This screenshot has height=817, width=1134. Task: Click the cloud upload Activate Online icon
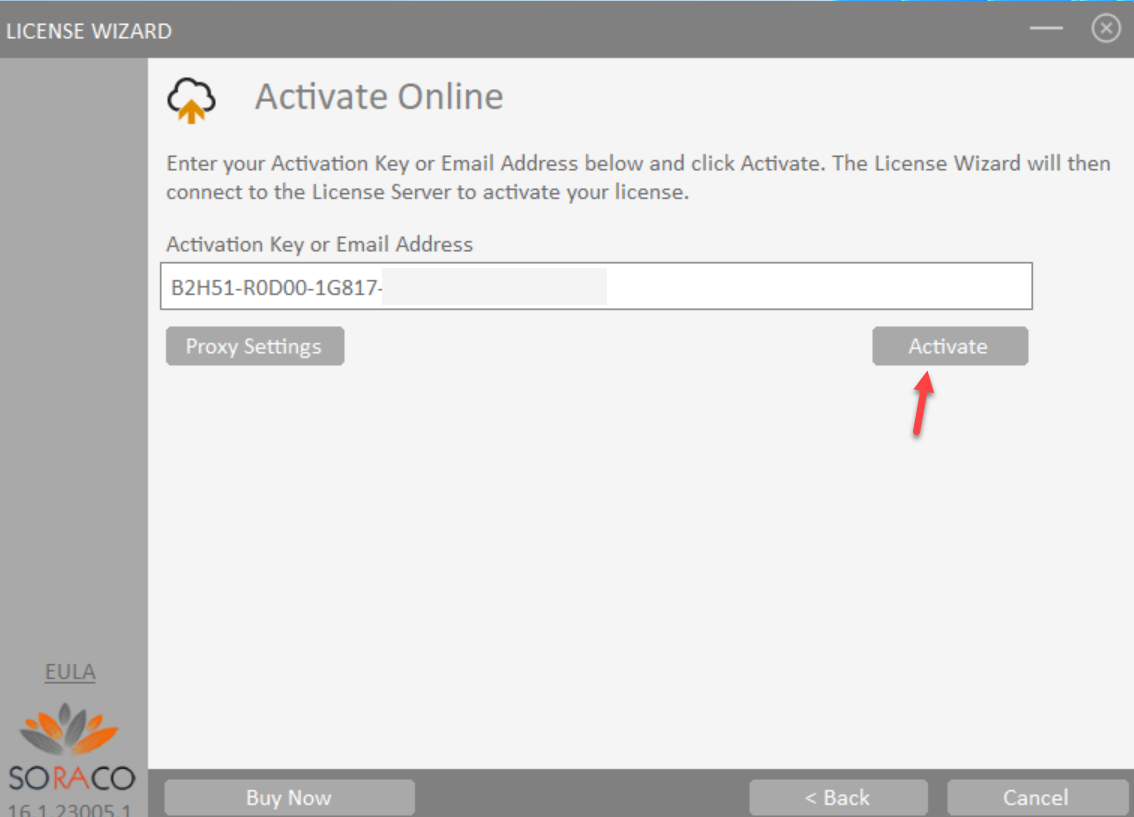[x=191, y=100]
